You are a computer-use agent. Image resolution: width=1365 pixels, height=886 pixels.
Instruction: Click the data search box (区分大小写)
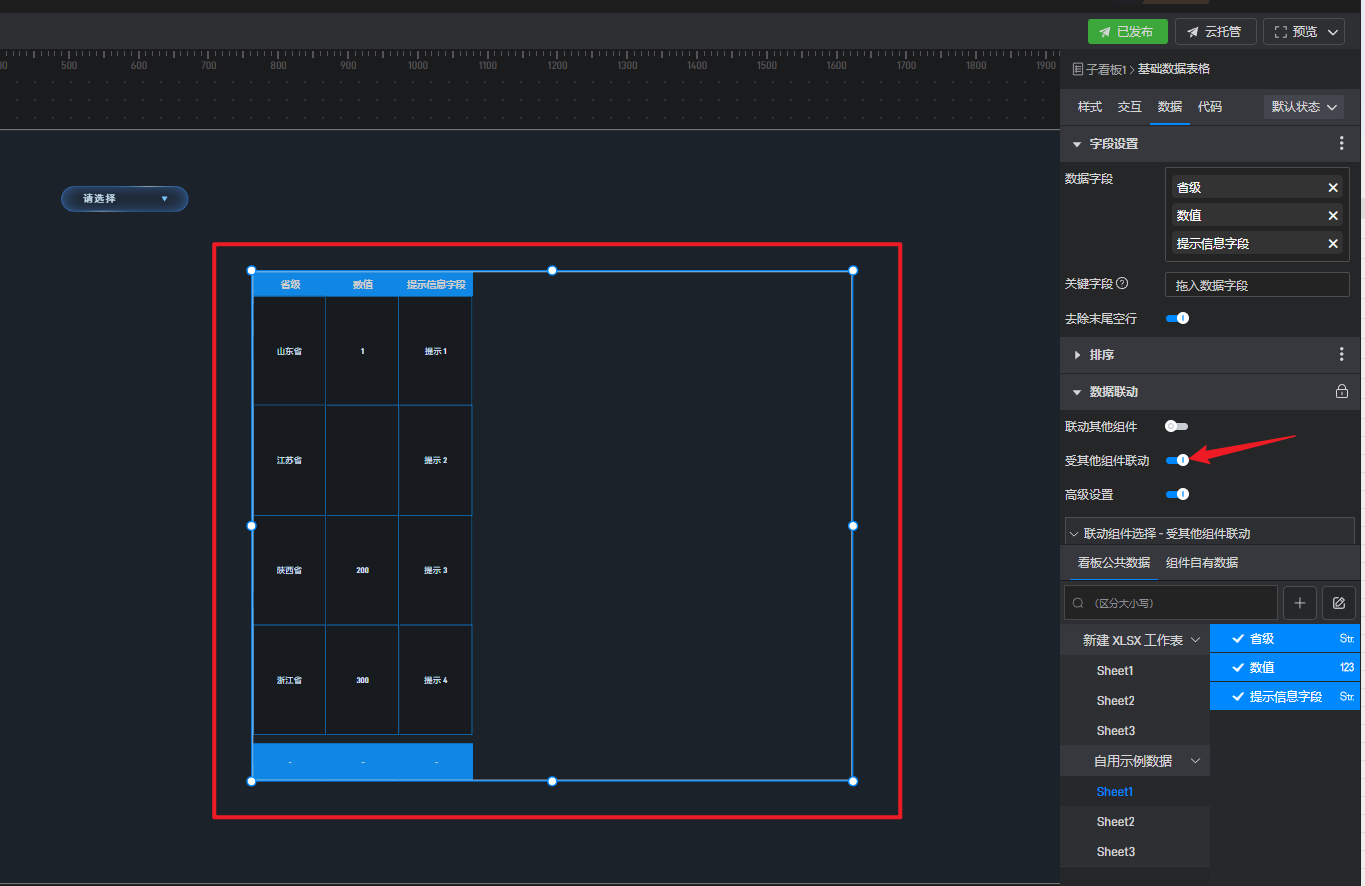point(1171,603)
